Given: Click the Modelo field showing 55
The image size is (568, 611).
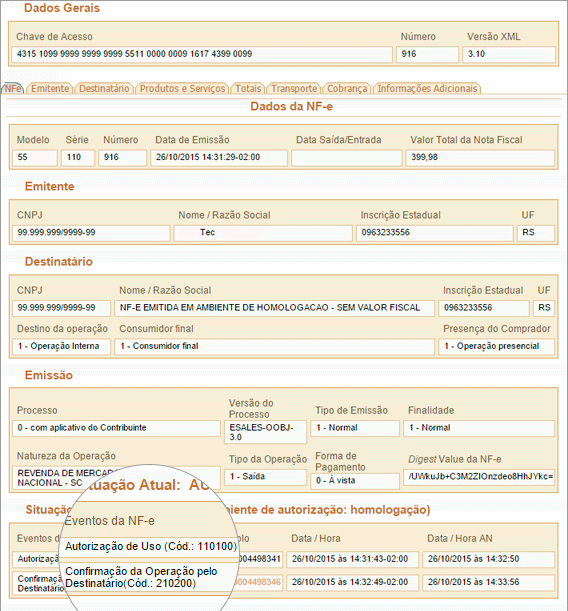Looking at the screenshot, I should point(35,158).
